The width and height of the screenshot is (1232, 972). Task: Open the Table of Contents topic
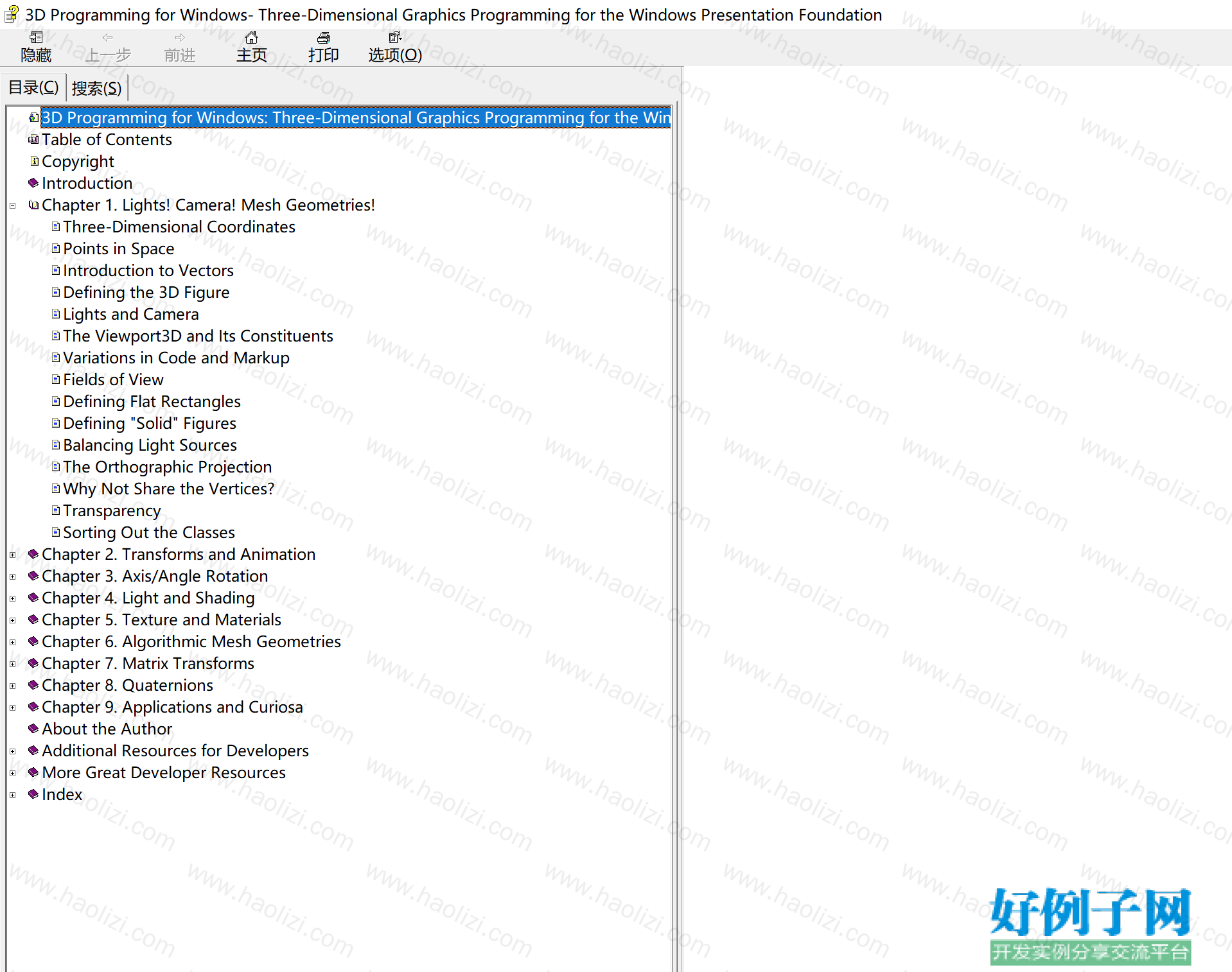(x=107, y=139)
